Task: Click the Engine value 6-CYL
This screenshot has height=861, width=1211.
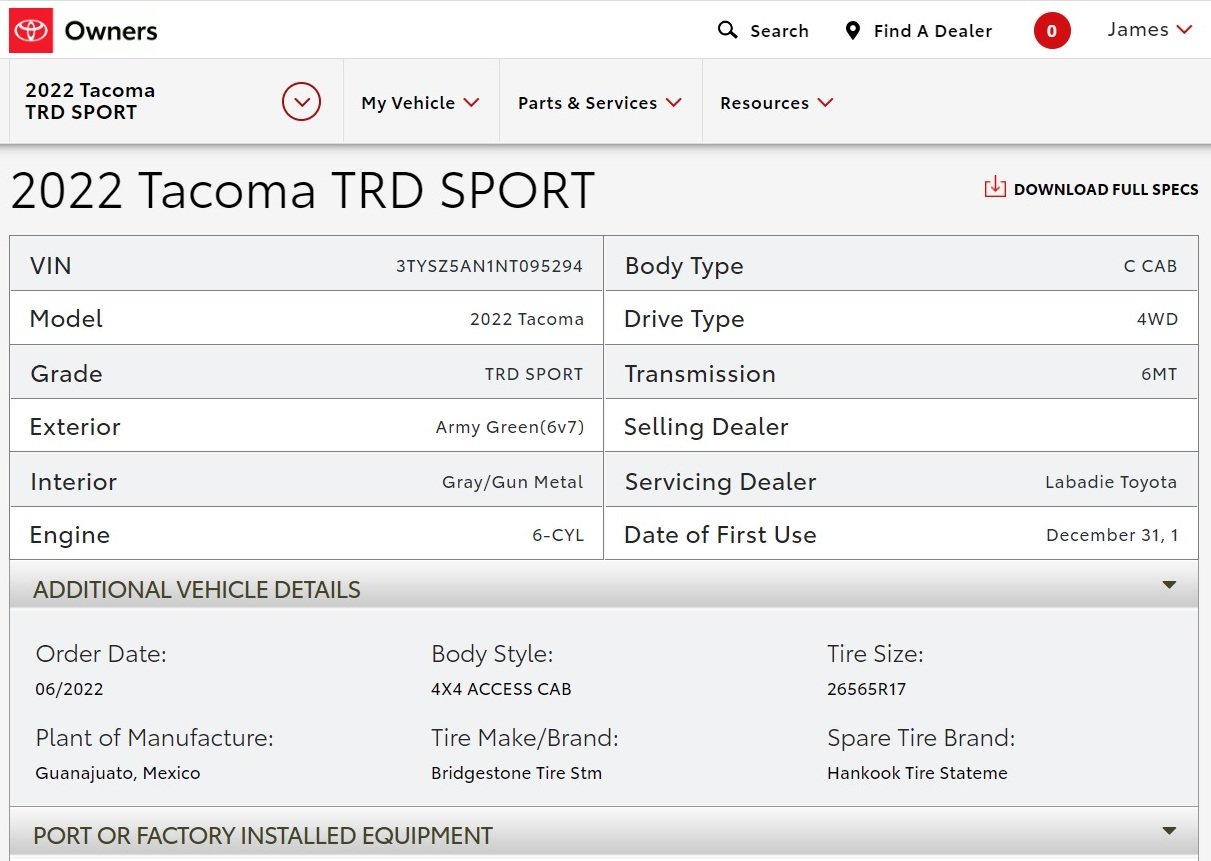Action: click(x=558, y=535)
